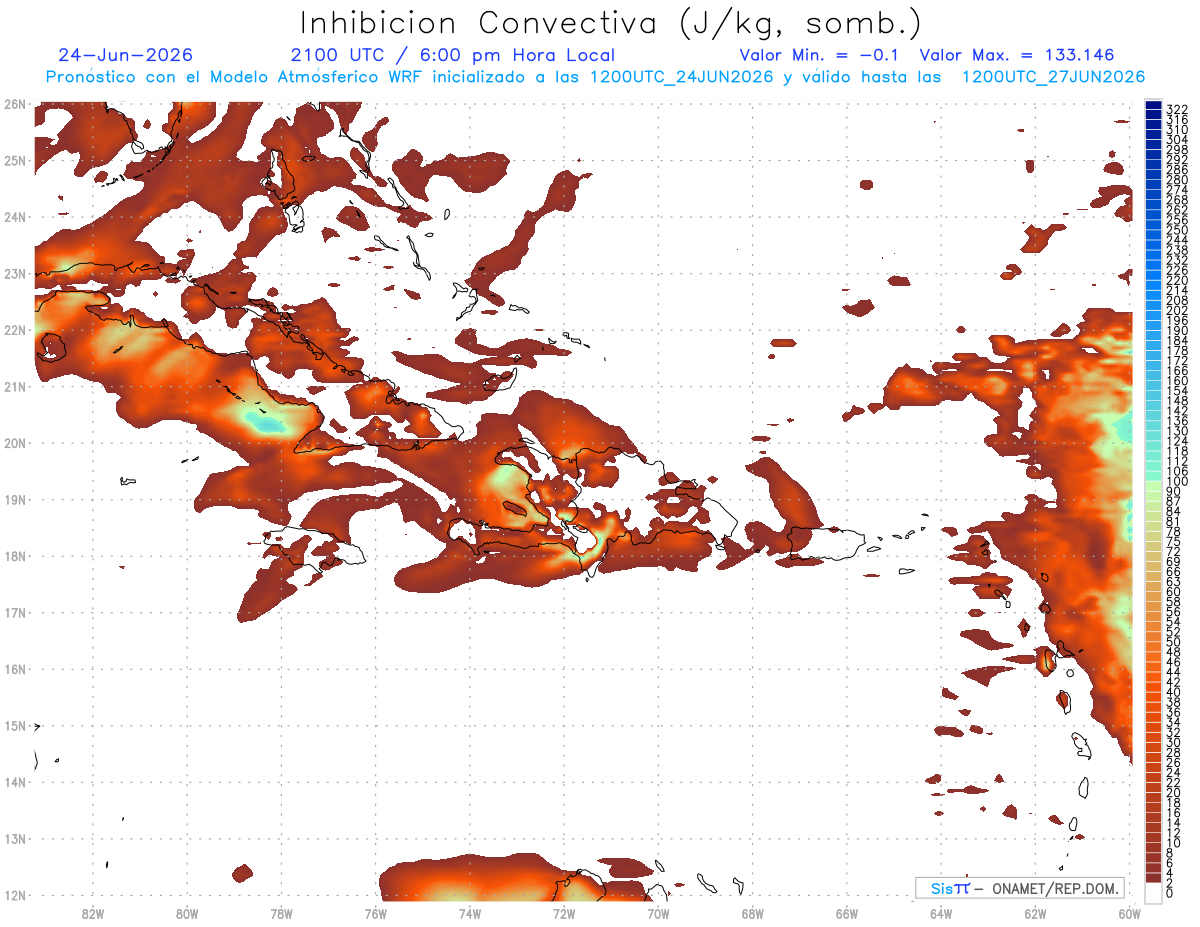The width and height of the screenshot is (1200, 927).
Task: Click the 70W longitude label
Action: click(658, 914)
